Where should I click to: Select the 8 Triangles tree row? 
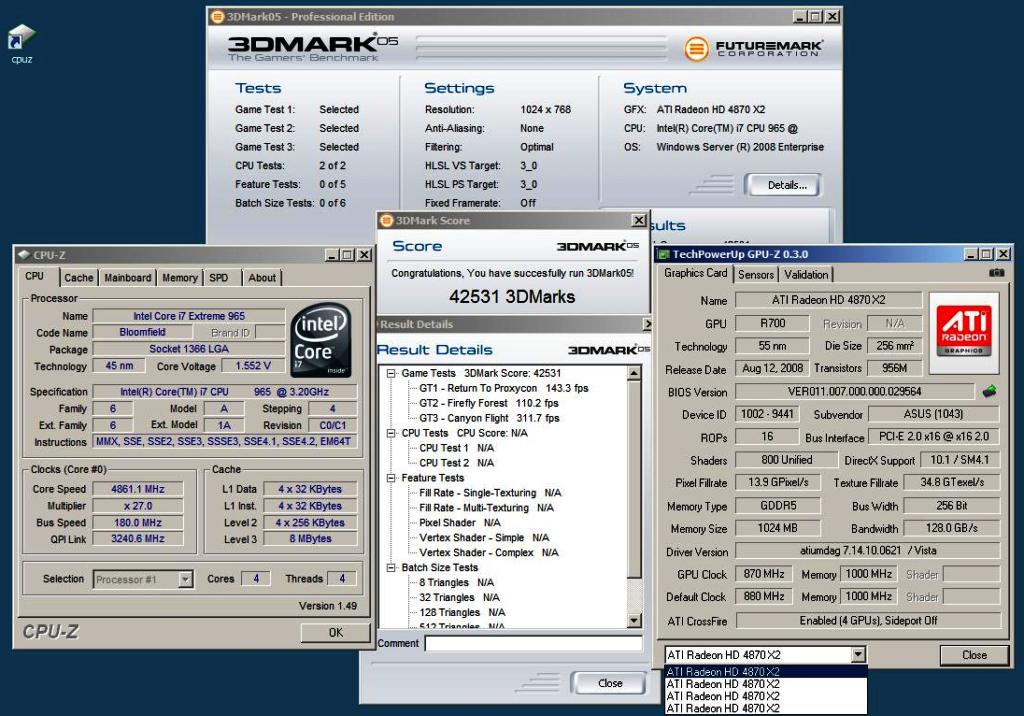point(456,583)
